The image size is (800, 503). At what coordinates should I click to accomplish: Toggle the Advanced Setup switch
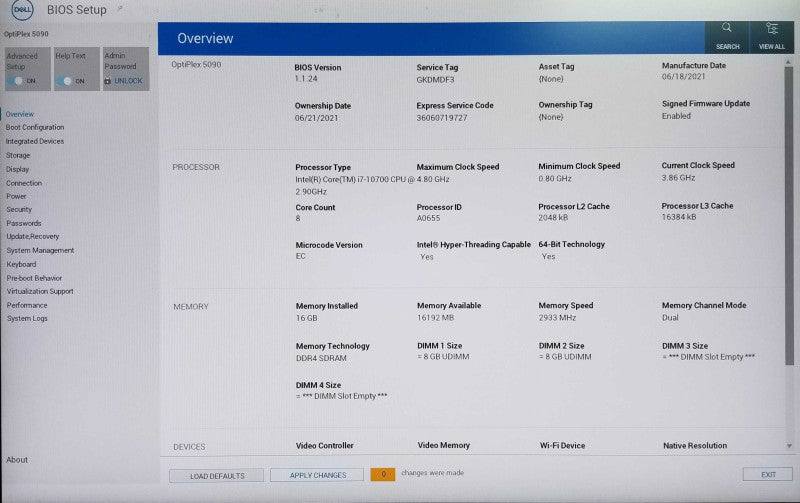tap(15, 81)
